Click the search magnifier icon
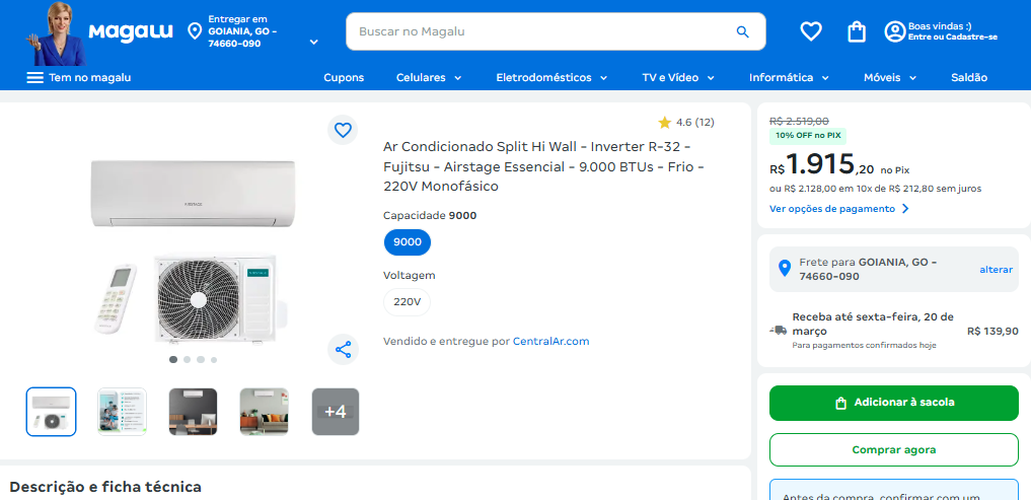The height and width of the screenshot is (500, 1031). coord(742,32)
